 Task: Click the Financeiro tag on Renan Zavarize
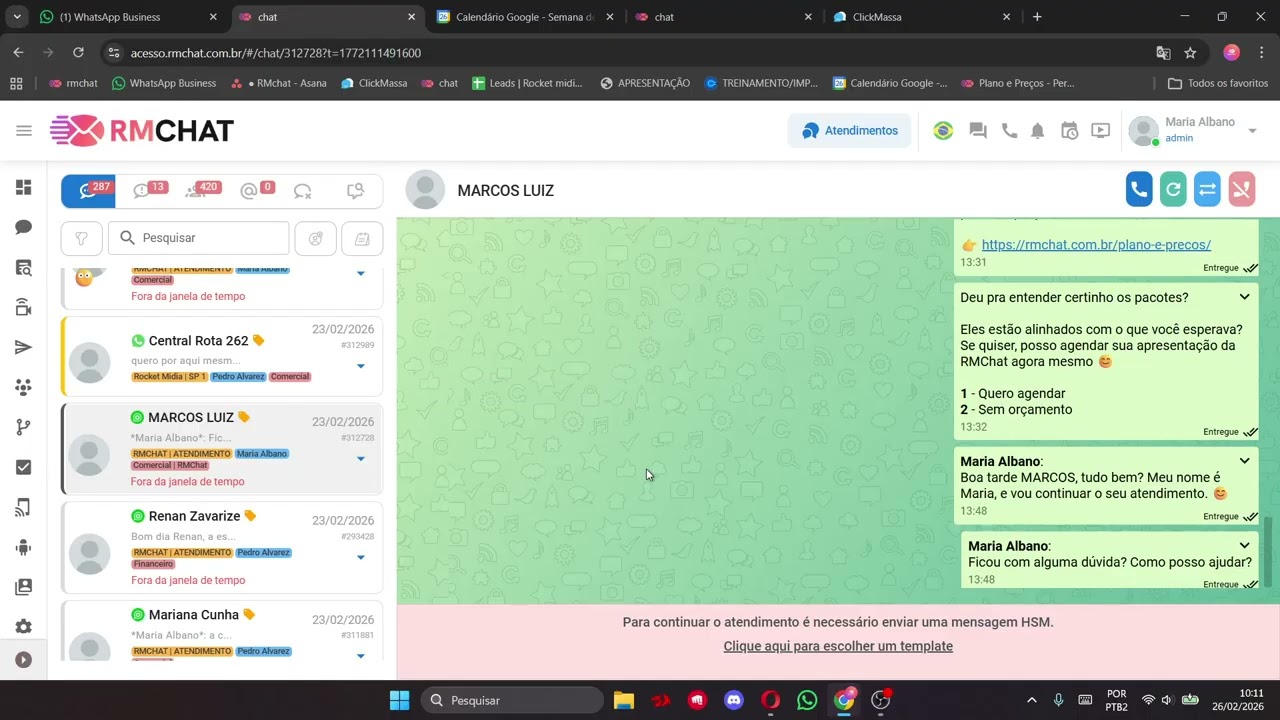(153, 564)
